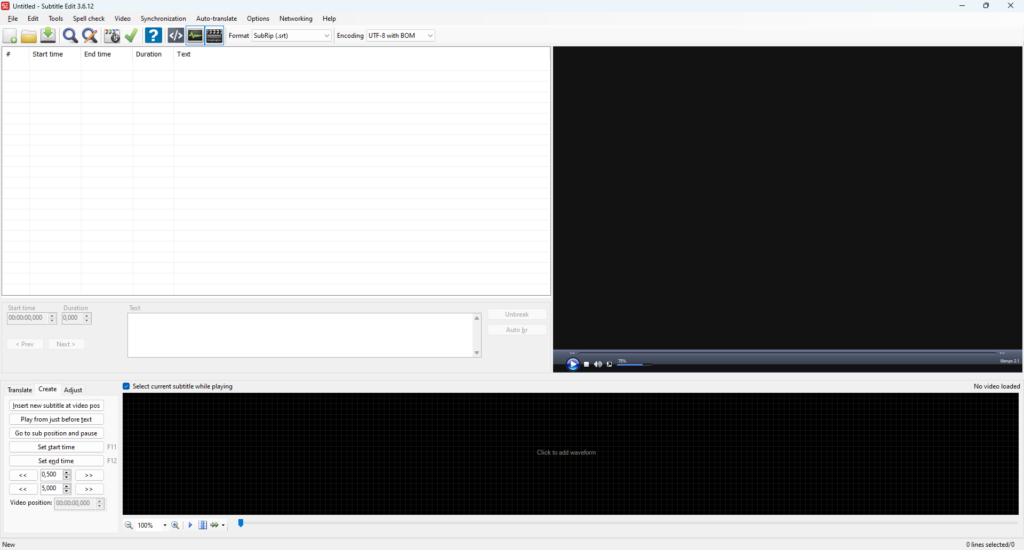Open the Video menu
Viewport: 1024px width, 550px height.
pyautogui.click(x=122, y=19)
